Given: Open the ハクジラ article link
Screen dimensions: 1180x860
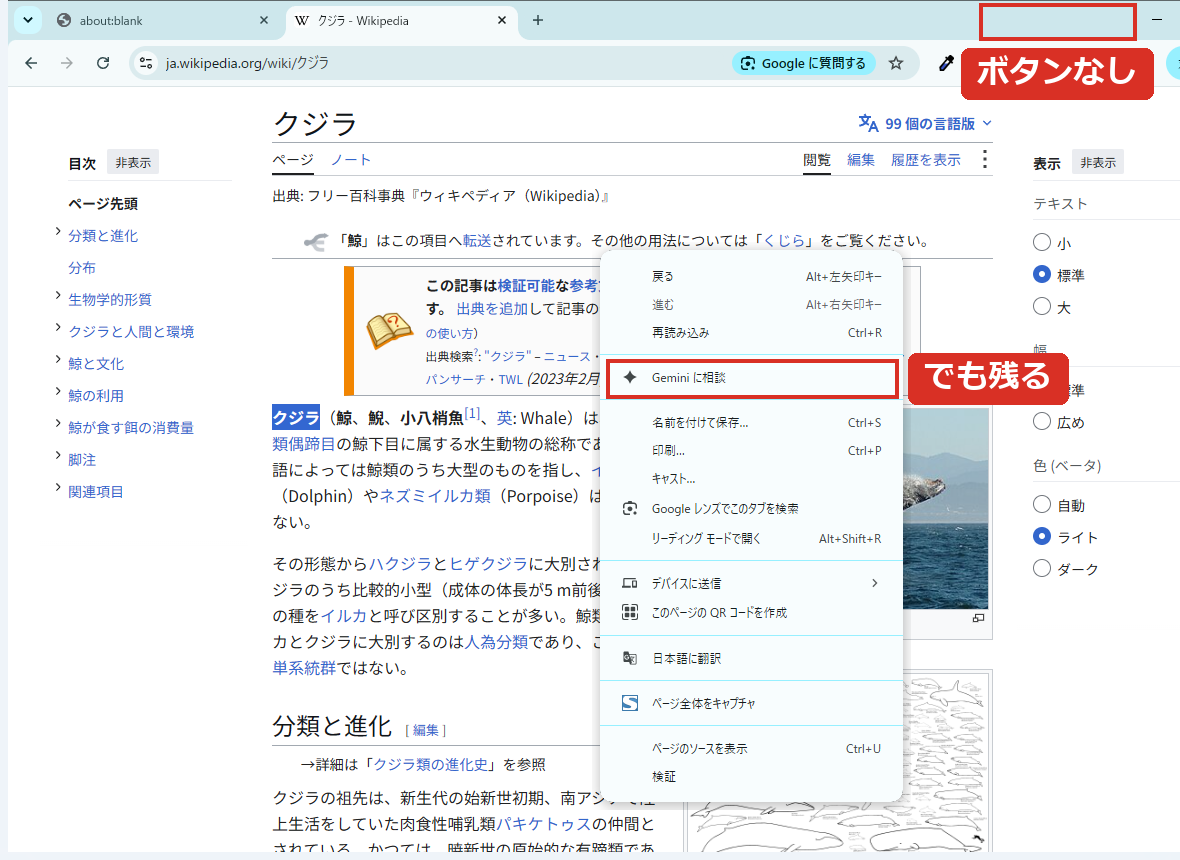Looking at the screenshot, I should (400, 564).
